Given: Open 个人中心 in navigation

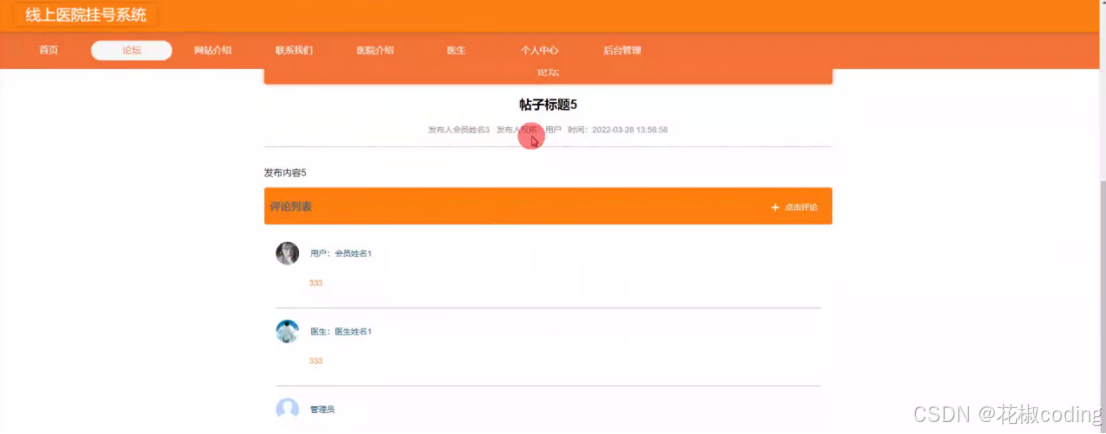Looking at the screenshot, I should [540, 51].
